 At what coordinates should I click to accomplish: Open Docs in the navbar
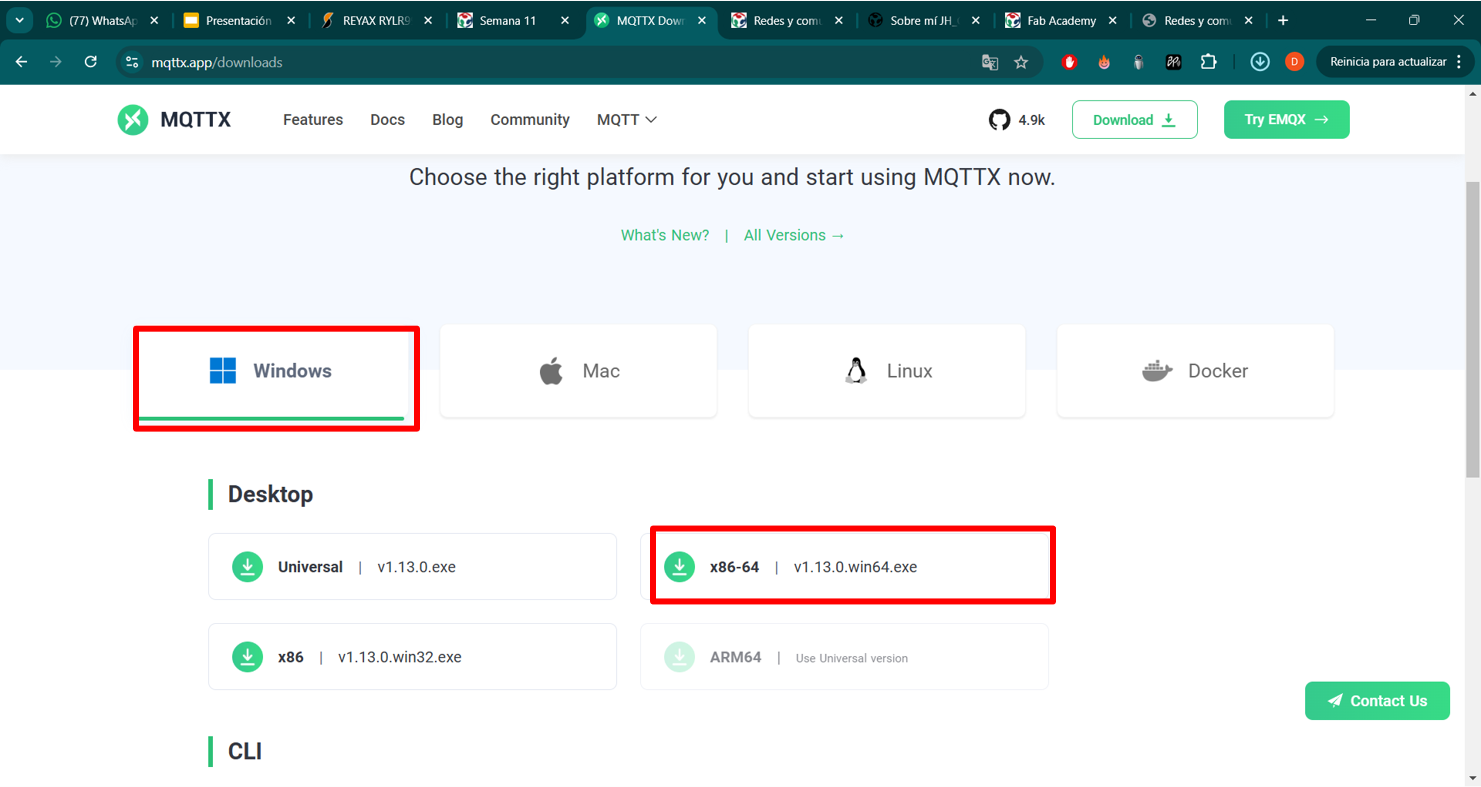pos(387,120)
